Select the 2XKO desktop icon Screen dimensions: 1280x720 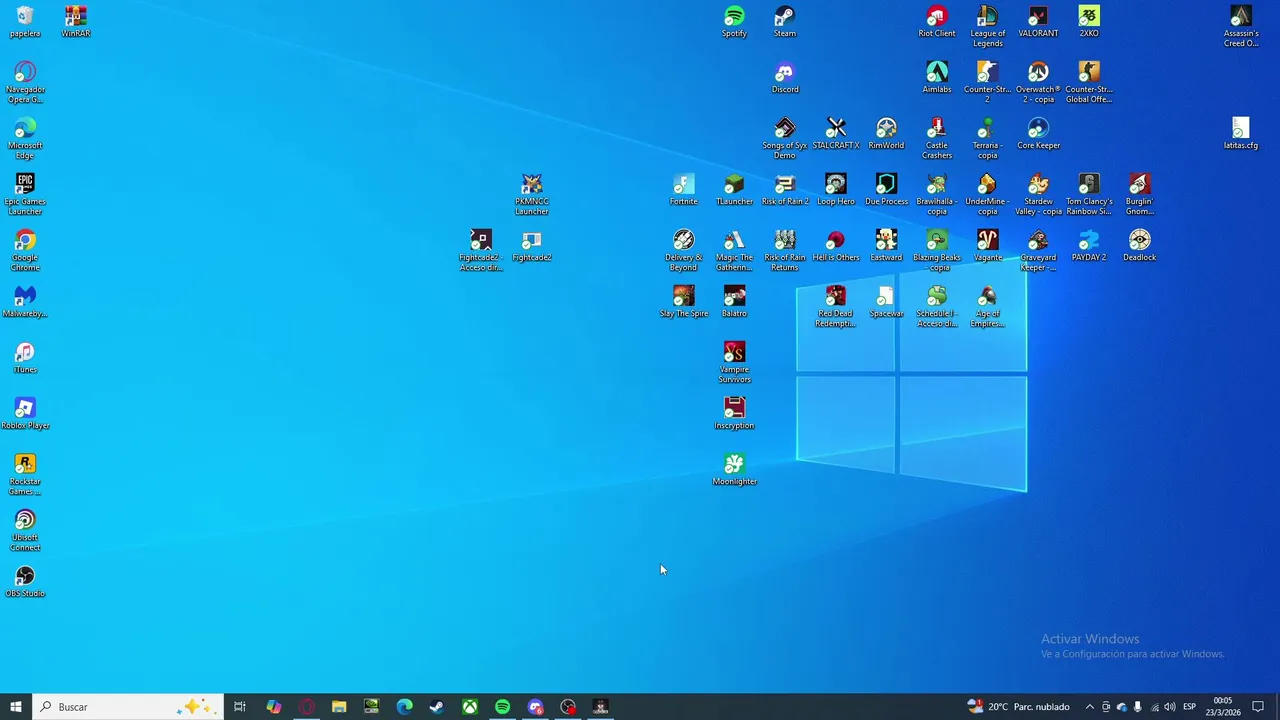[1089, 22]
